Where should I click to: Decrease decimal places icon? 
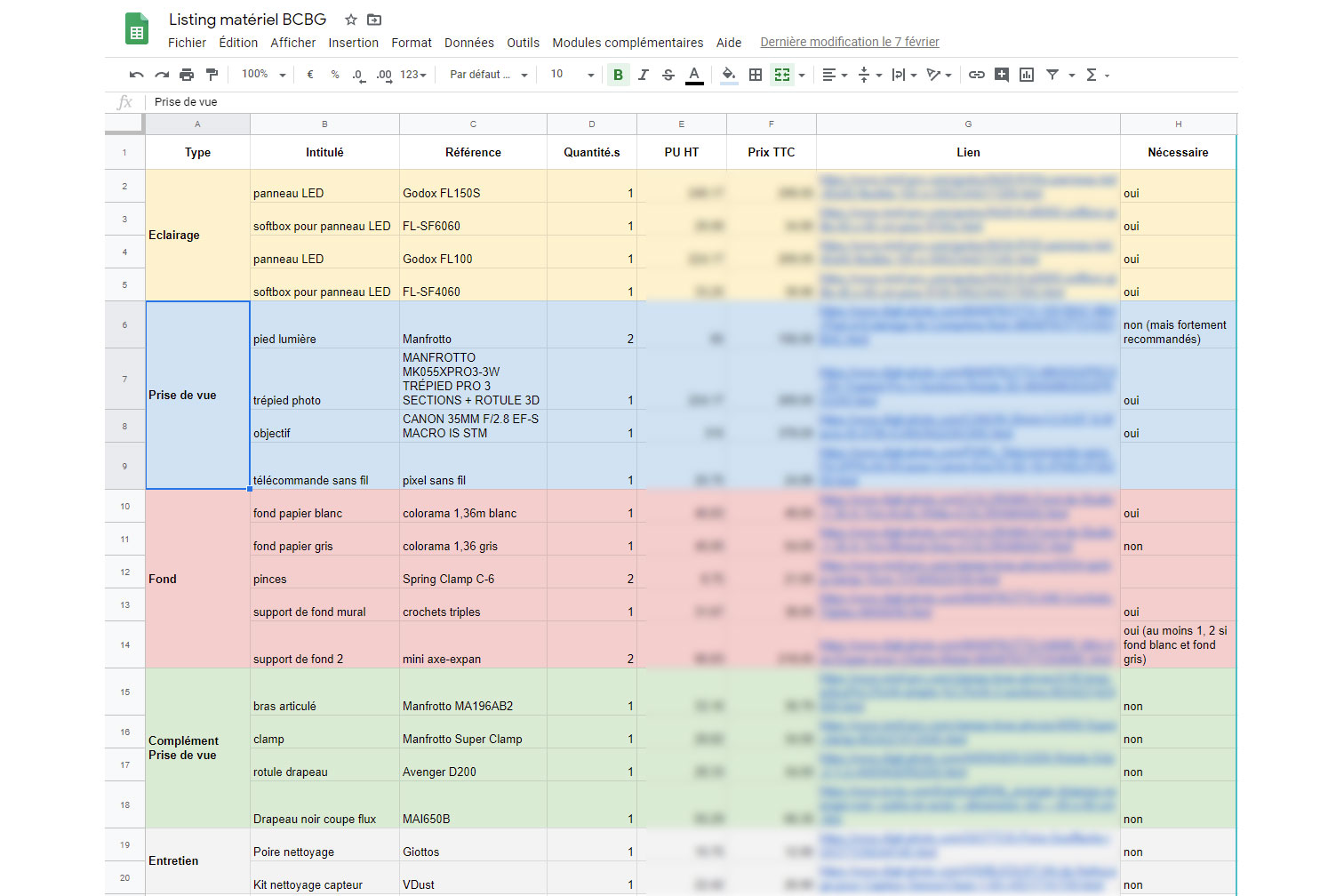pos(358,75)
